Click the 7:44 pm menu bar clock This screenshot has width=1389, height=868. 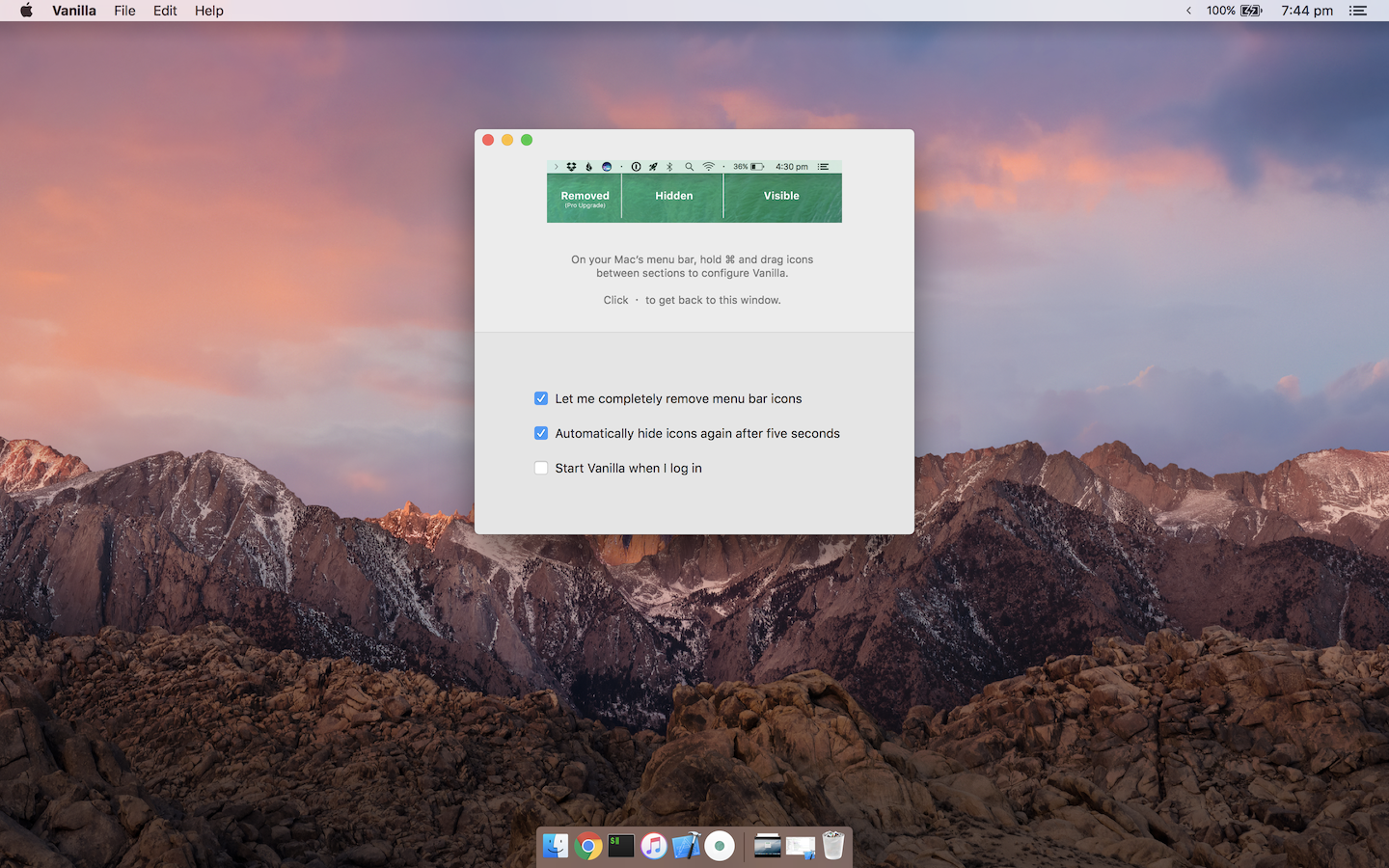(1307, 11)
